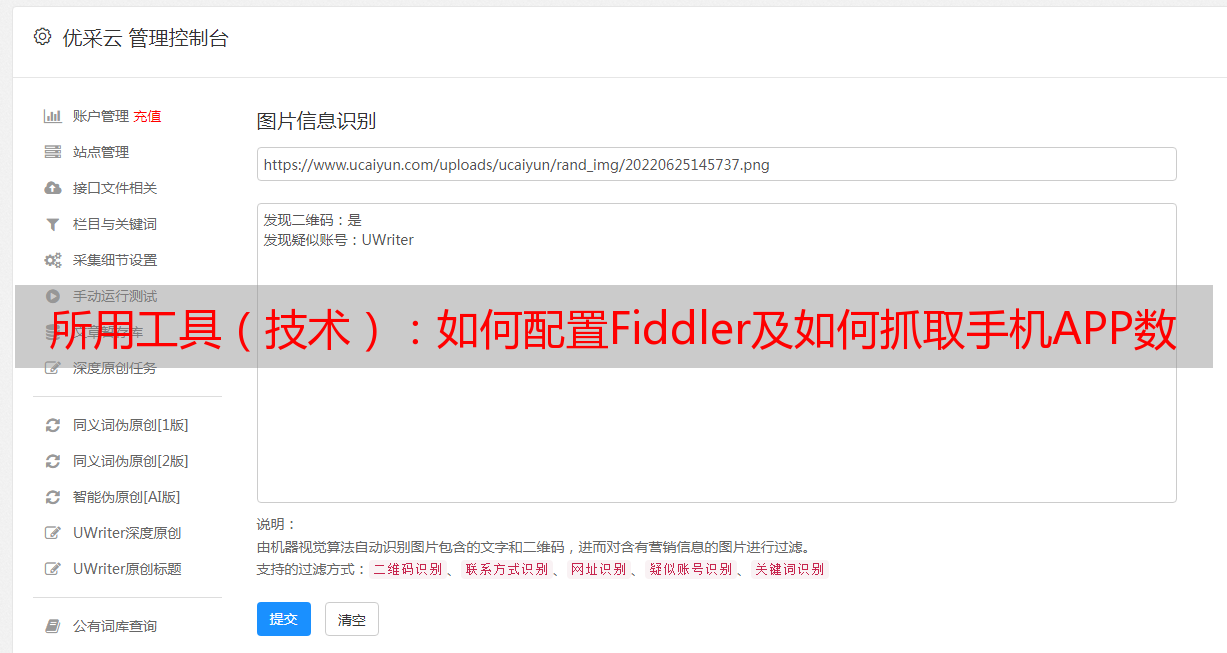Click inside the recognition result text area

(716, 352)
